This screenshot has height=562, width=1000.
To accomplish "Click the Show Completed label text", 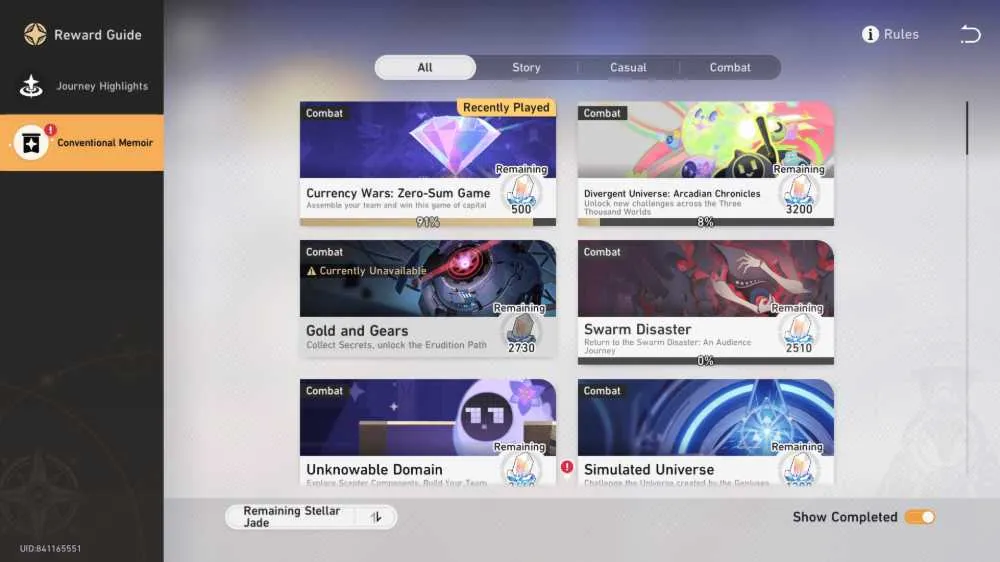I will pyautogui.click(x=844, y=517).
